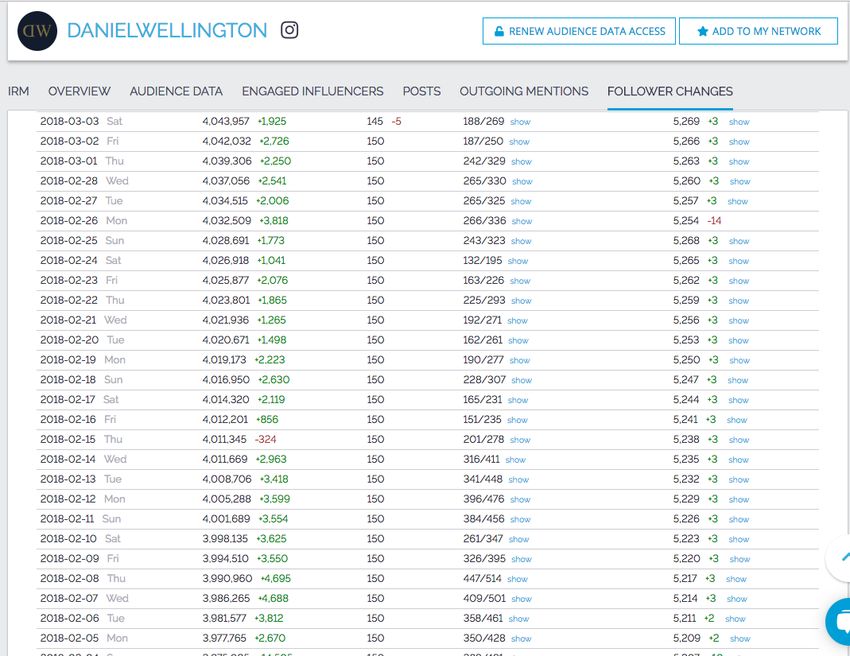This screenshot has height=656, width=850.
Task: Open the Instagram icon next to DANIELWELLINGTON
Action: coord(289,30)
